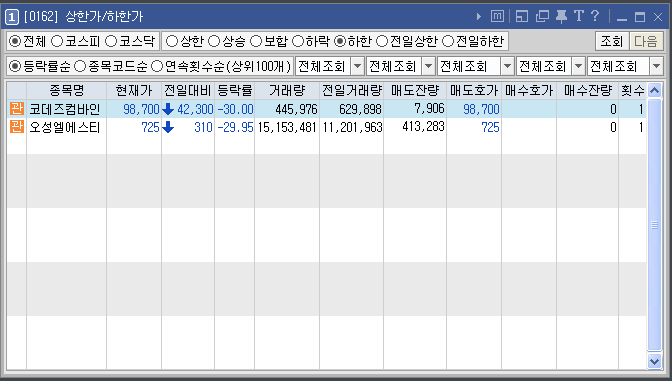The height and width of the screenshot is (381, 672).
Task: Pin the window with the pushpin icon
Action: pyautogui.click(x=561, y=16)
